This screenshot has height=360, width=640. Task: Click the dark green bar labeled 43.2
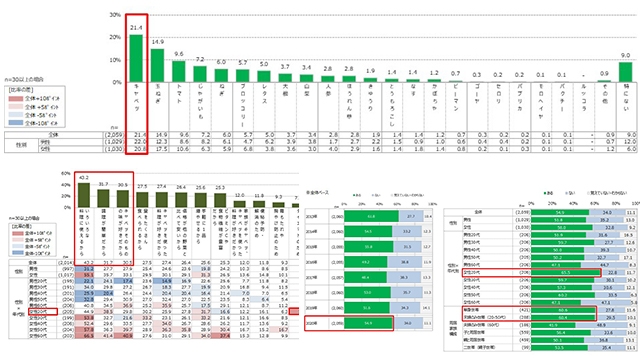84,195
